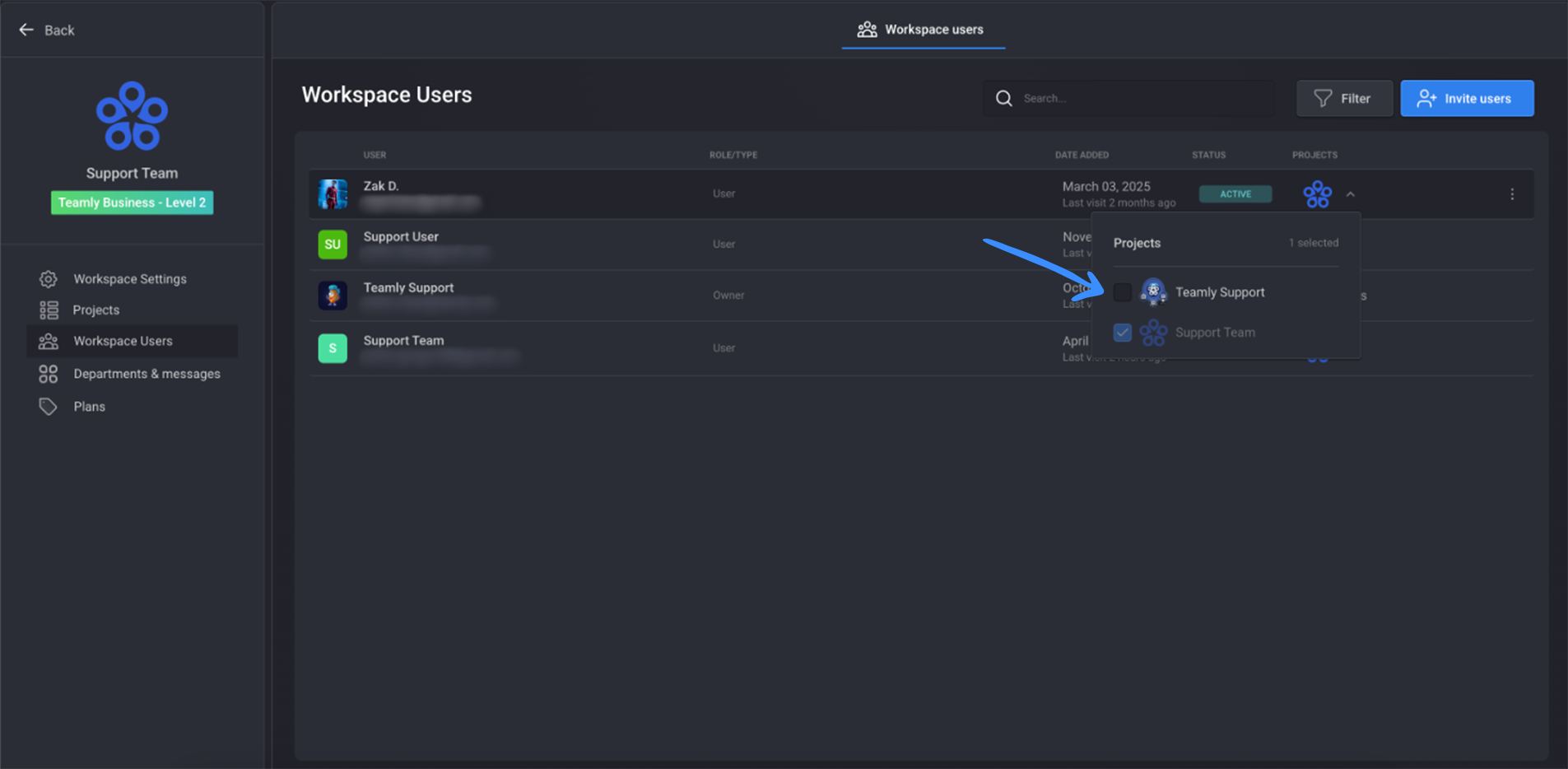Viewport: 1568px width, 769px height.
Task: Click the Filter funnel icon
Action: point(1323,99)
